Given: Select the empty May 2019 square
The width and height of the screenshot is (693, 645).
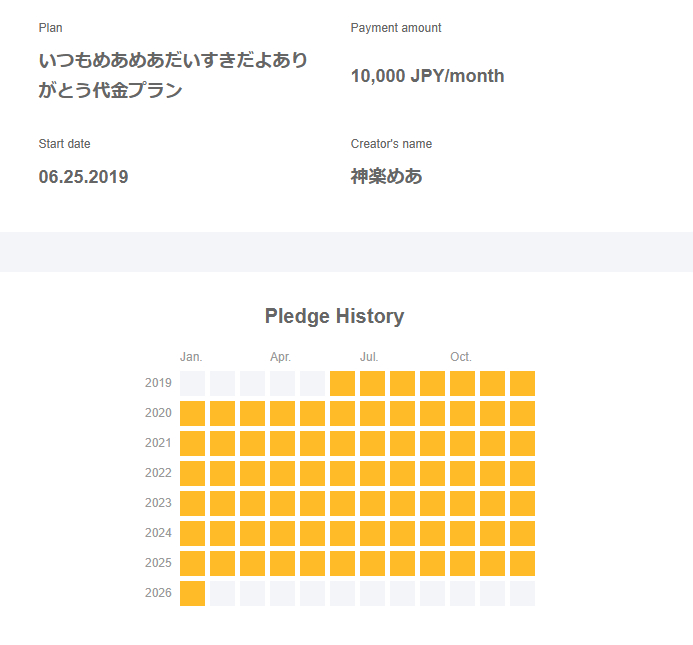Looking at the screenshot, I should [x=312, y=383].
